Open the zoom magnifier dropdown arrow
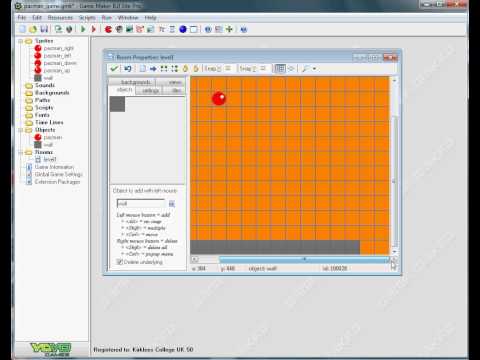 [314, 69]
